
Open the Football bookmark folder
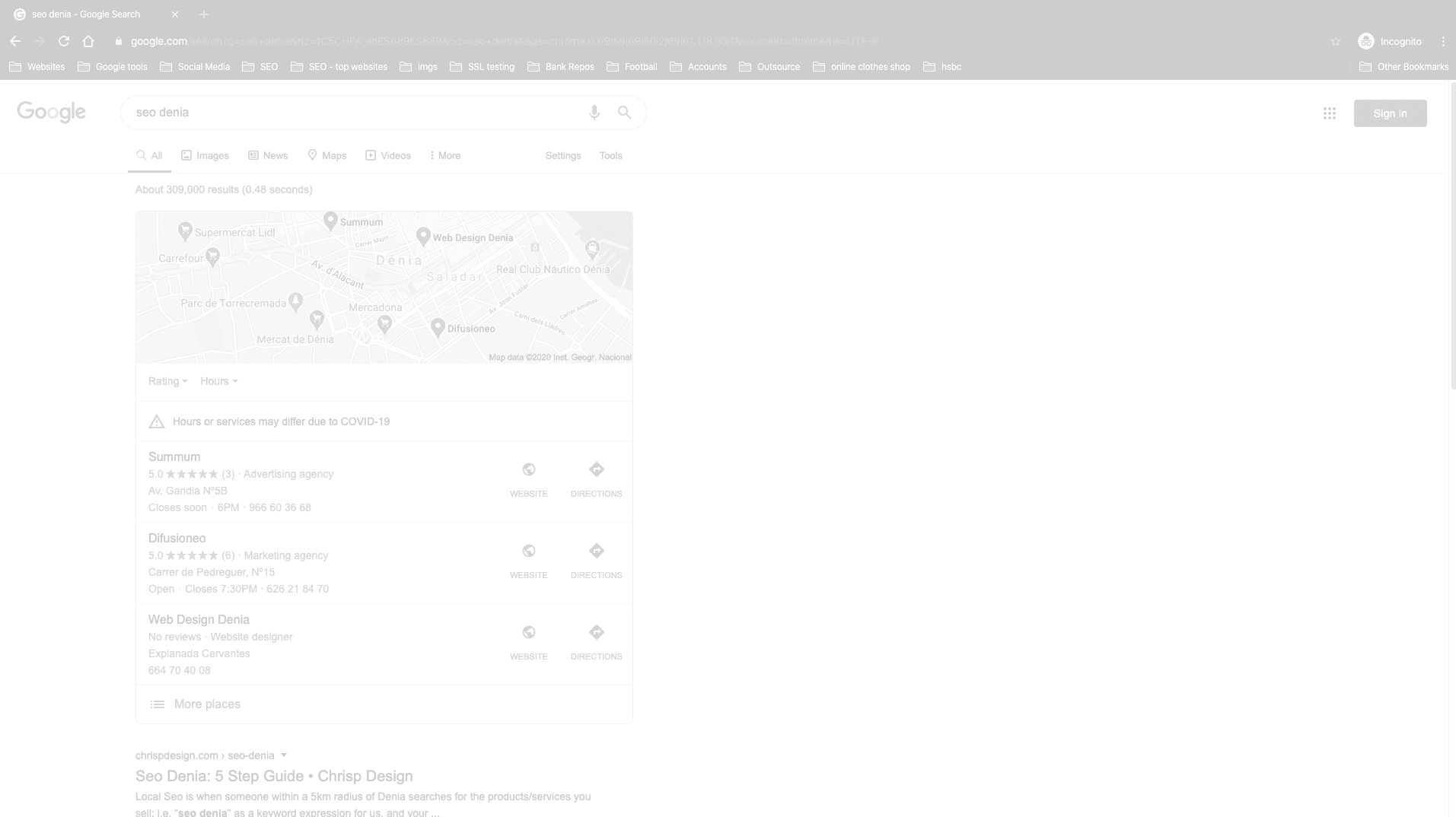[x=632, y=67]
